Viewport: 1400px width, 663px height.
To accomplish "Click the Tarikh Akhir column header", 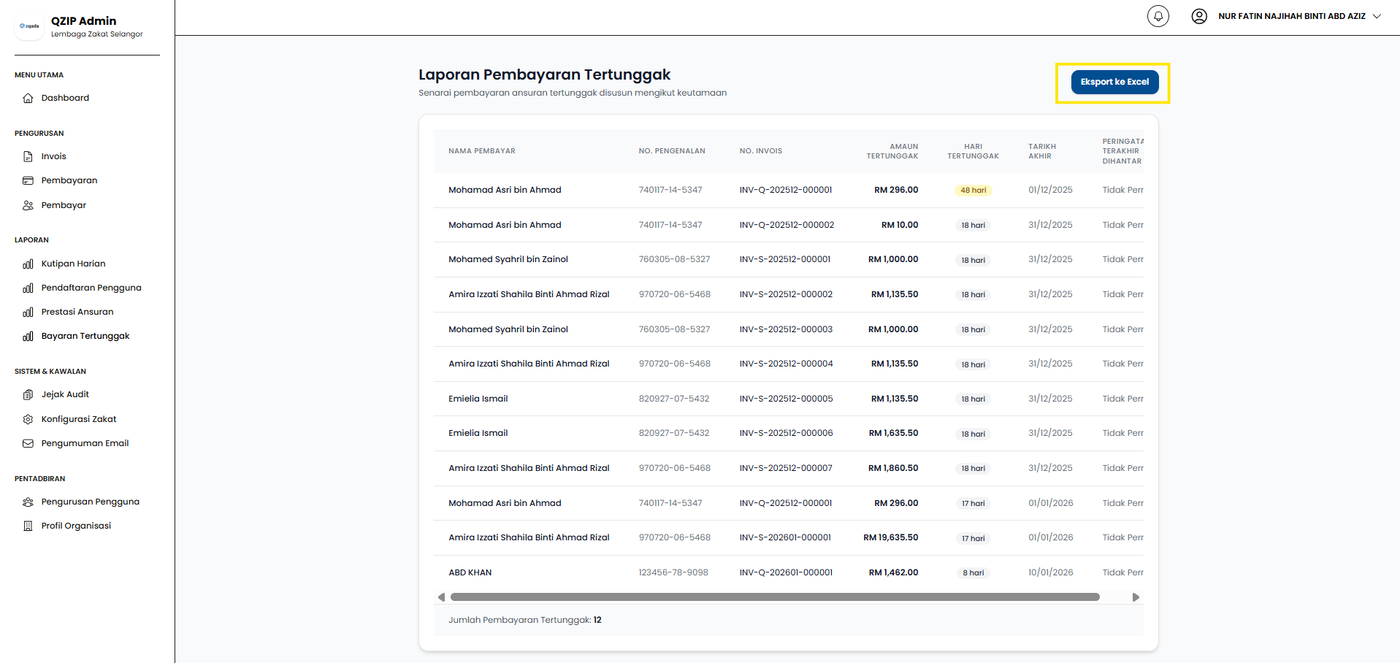I will pos(1042,151).
